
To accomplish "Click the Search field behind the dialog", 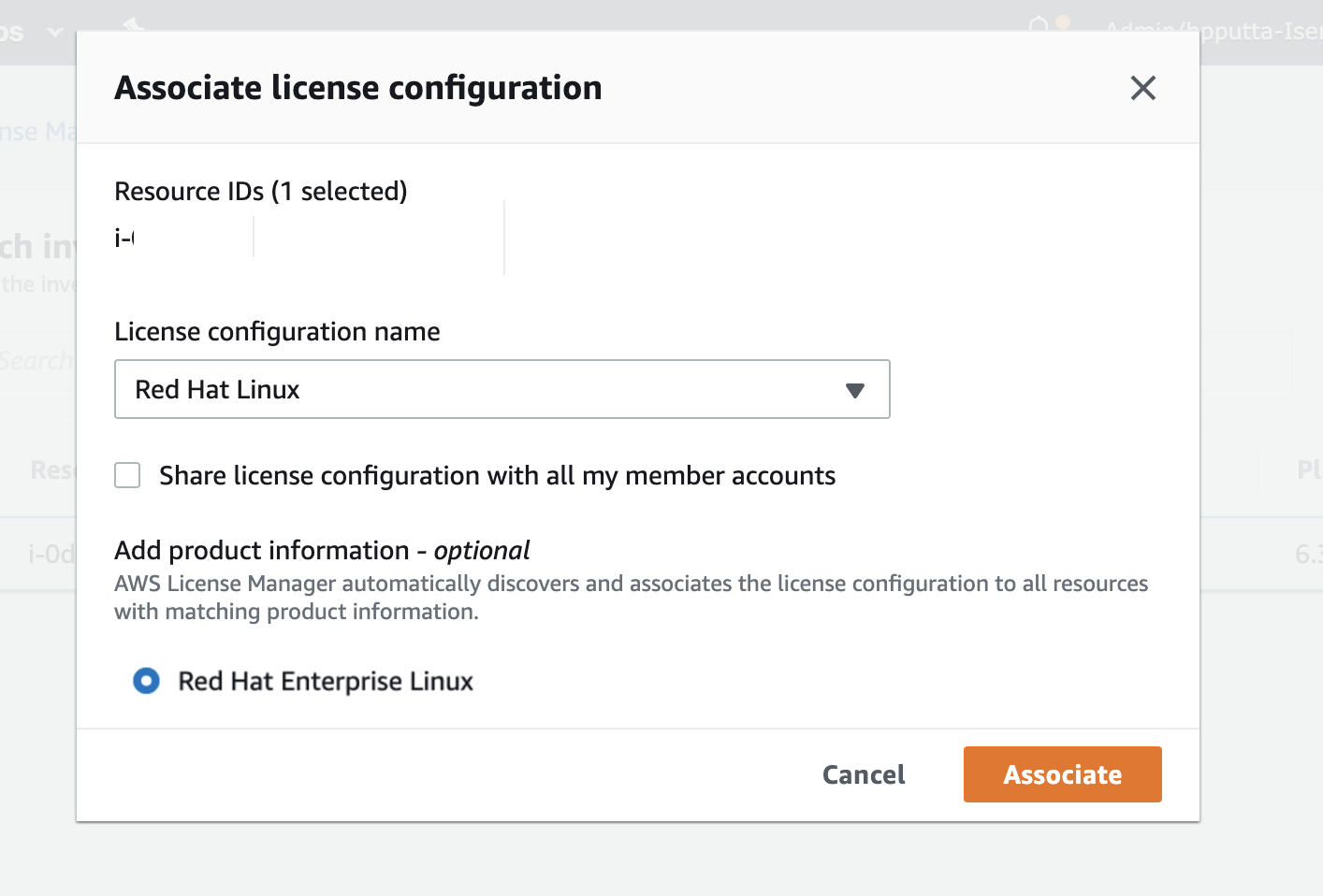I will (x=37, y=360).
